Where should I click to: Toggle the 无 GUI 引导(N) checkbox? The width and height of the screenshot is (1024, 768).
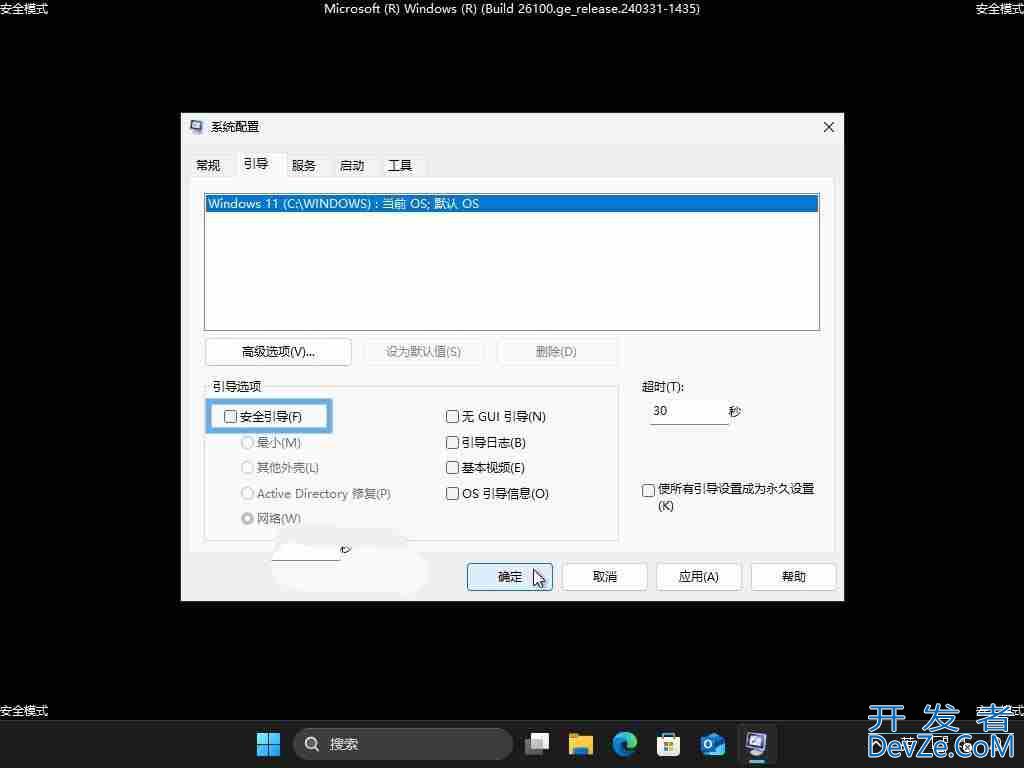coord(452,417)
